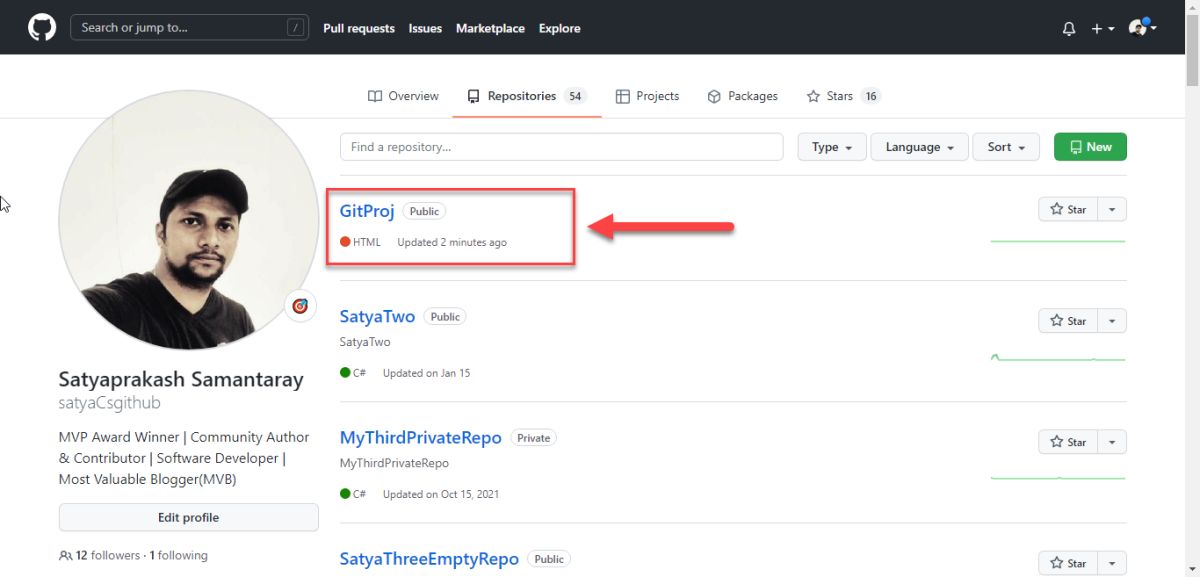The image size is (1200, 577).
Task: Expand the Language filter dropdown
Action: pyautogui.click(x=920, y=147)
